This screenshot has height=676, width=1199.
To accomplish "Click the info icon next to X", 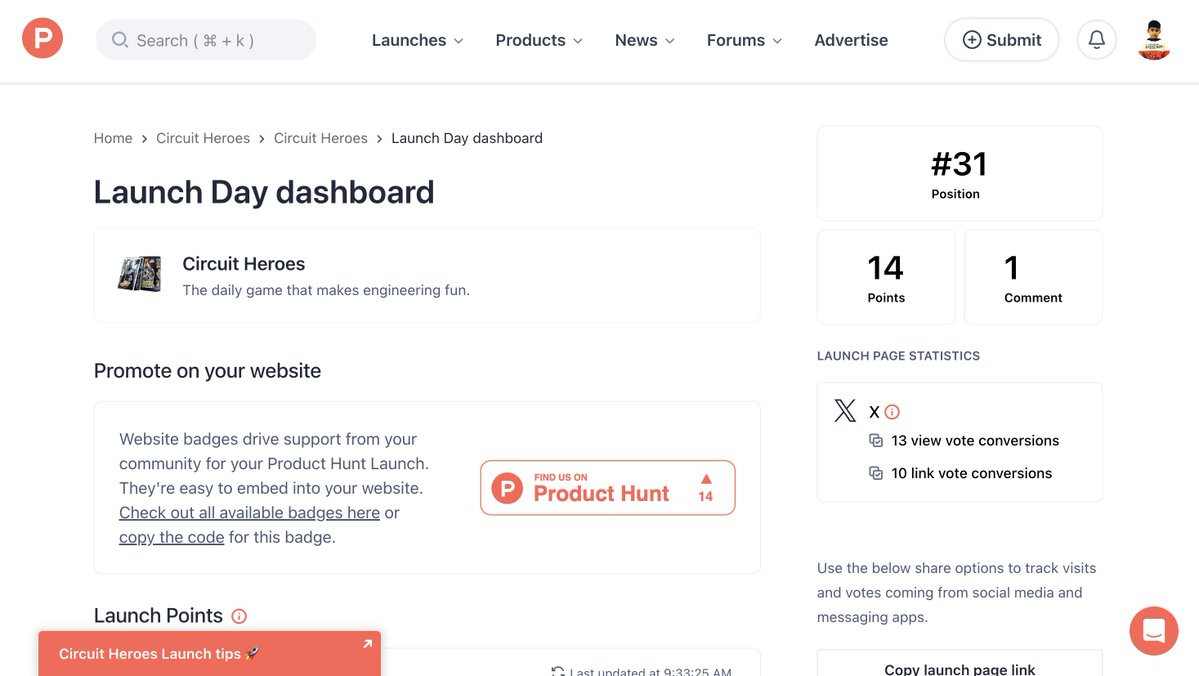I will 892,412.
